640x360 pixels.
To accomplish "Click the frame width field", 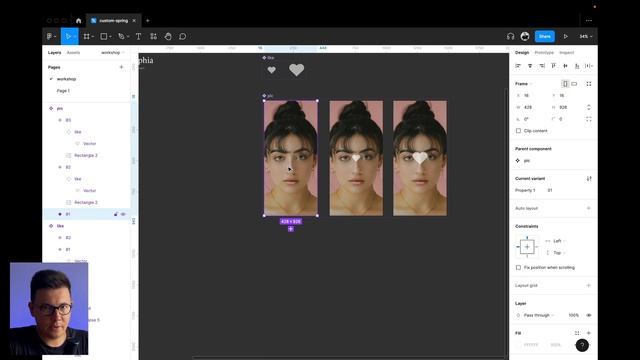I will (533, 107).
